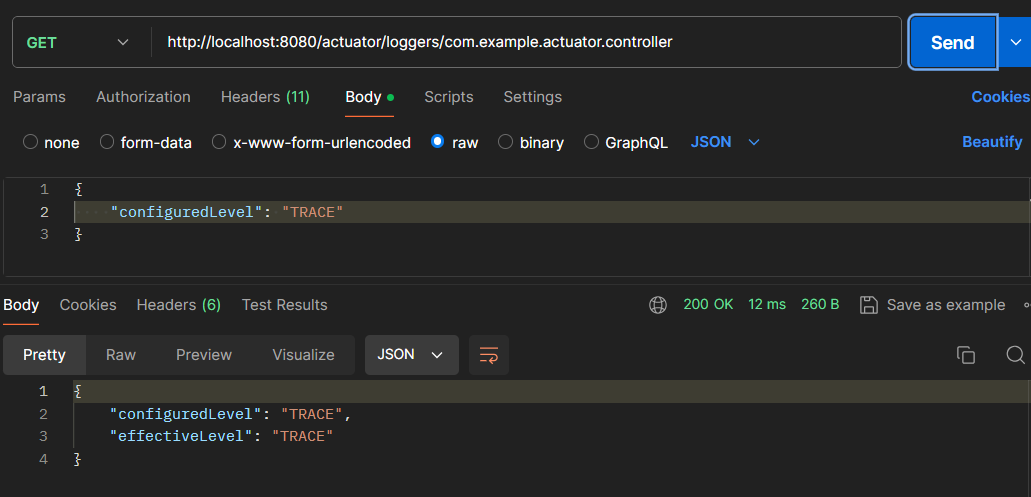Click the 12 ms response time
This screenshot has height=497, width=1031.
click(x=767, y=305)
